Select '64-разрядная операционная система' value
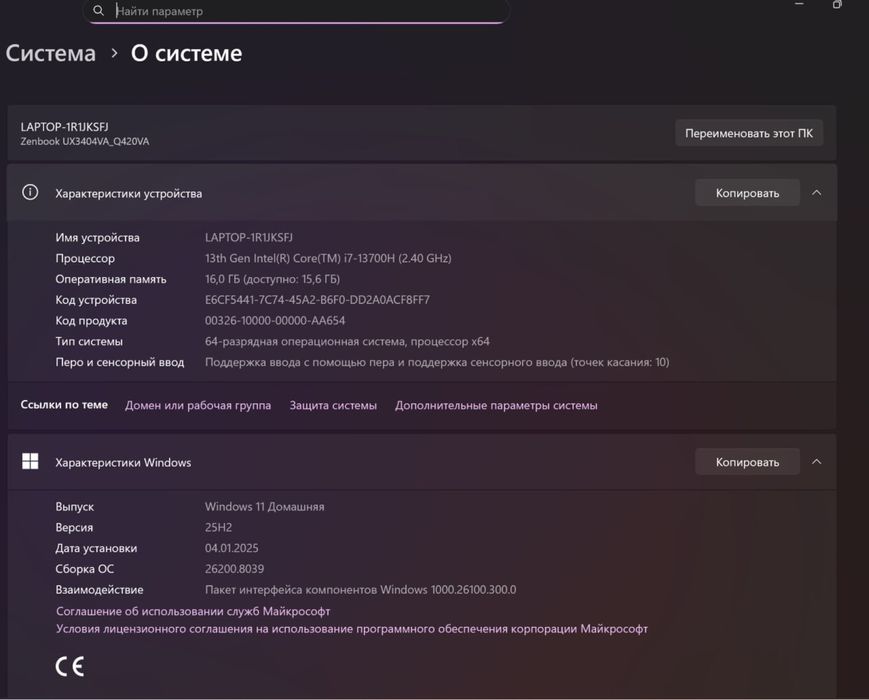The image size is (869, 700). 347,341
